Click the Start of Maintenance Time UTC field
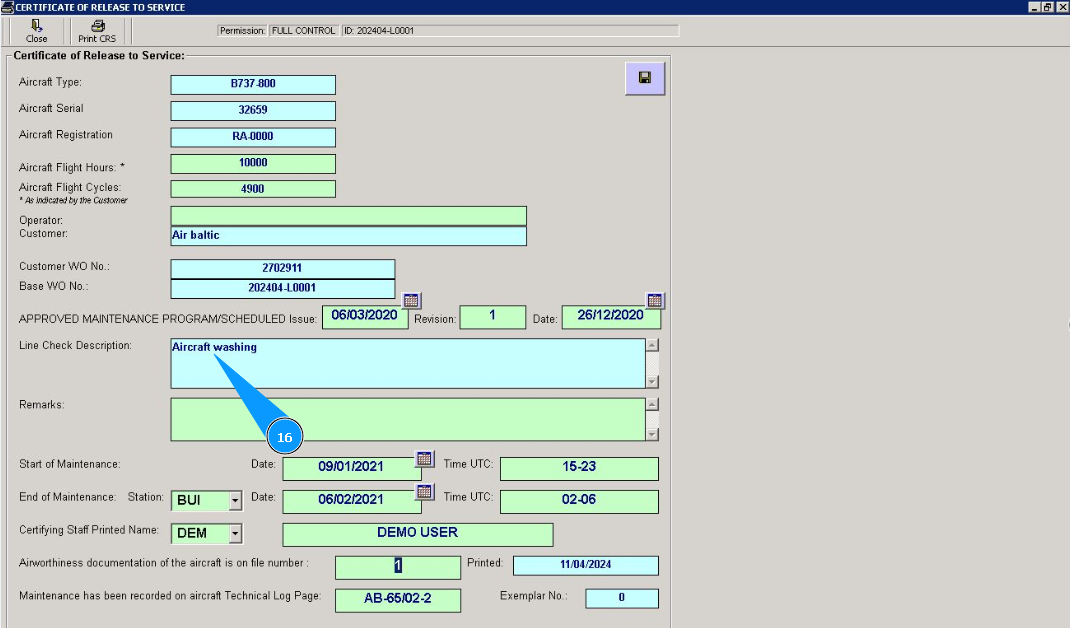1070x628 pixels. (x=579, y=468)
